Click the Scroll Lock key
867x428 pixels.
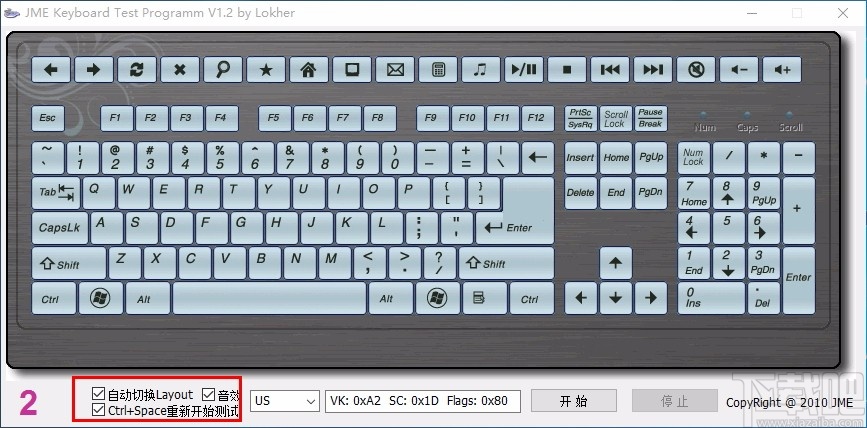pos(615,118)
